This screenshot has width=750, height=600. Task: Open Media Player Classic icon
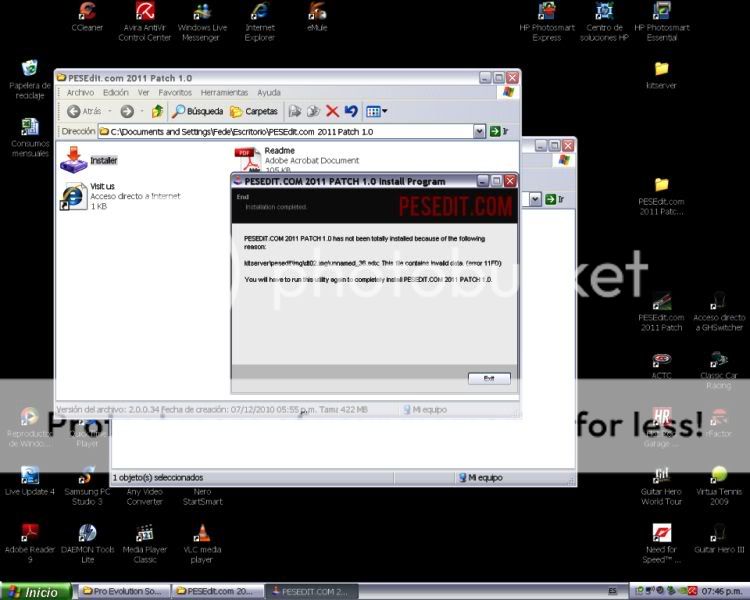click(144, 544)
